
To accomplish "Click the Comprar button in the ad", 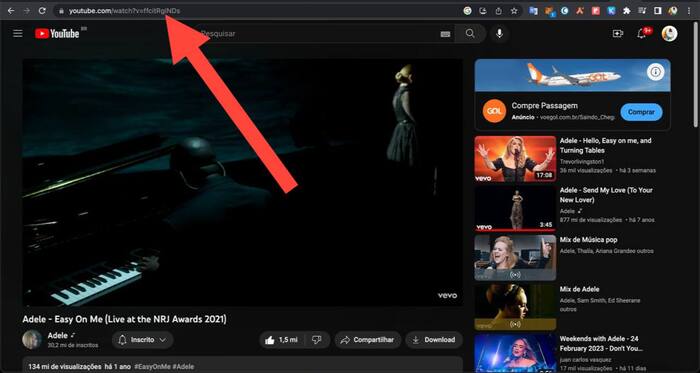I will [x=641, y=112].
